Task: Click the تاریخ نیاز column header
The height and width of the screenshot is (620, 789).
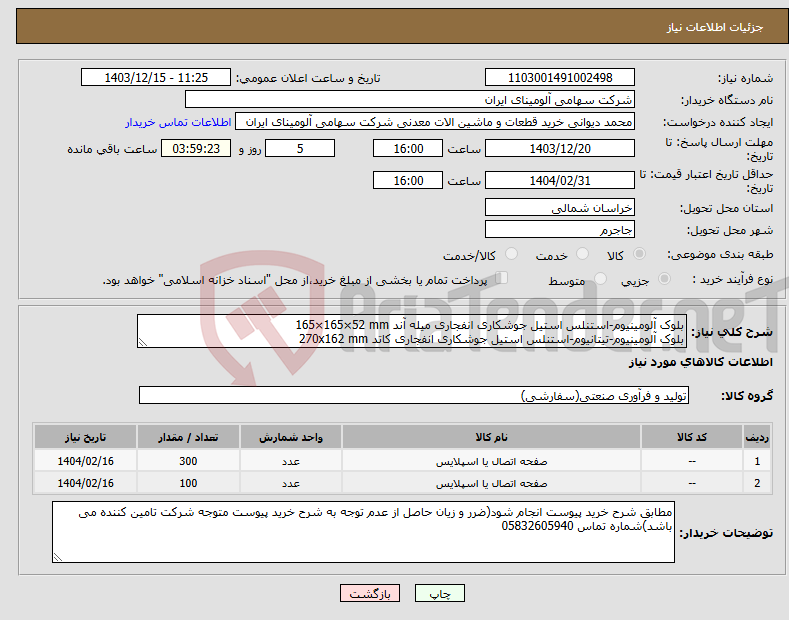Action: (x=86, y=437)
